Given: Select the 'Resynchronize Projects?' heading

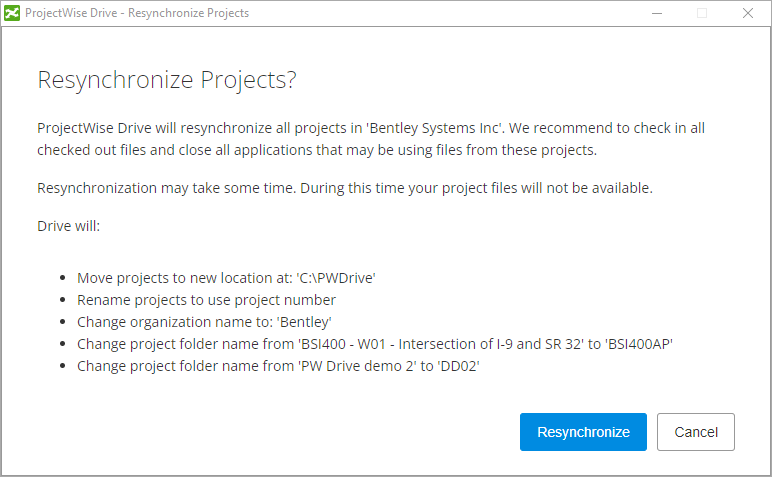Looking at the screenshot, I should pyautogui.click(x=167, y=80).
